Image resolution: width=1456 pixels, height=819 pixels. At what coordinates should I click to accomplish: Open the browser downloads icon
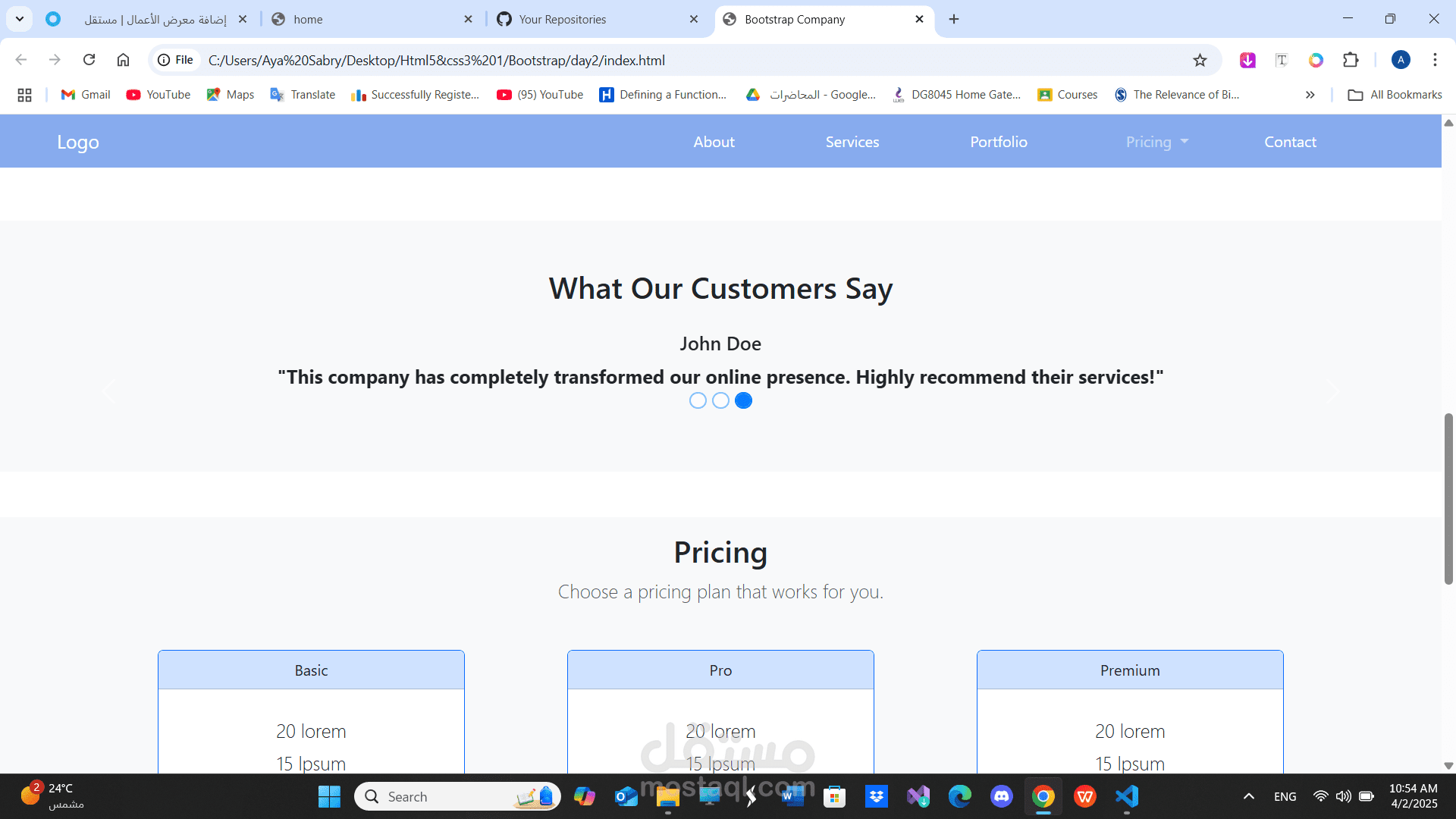click(x=1247, y=60)
